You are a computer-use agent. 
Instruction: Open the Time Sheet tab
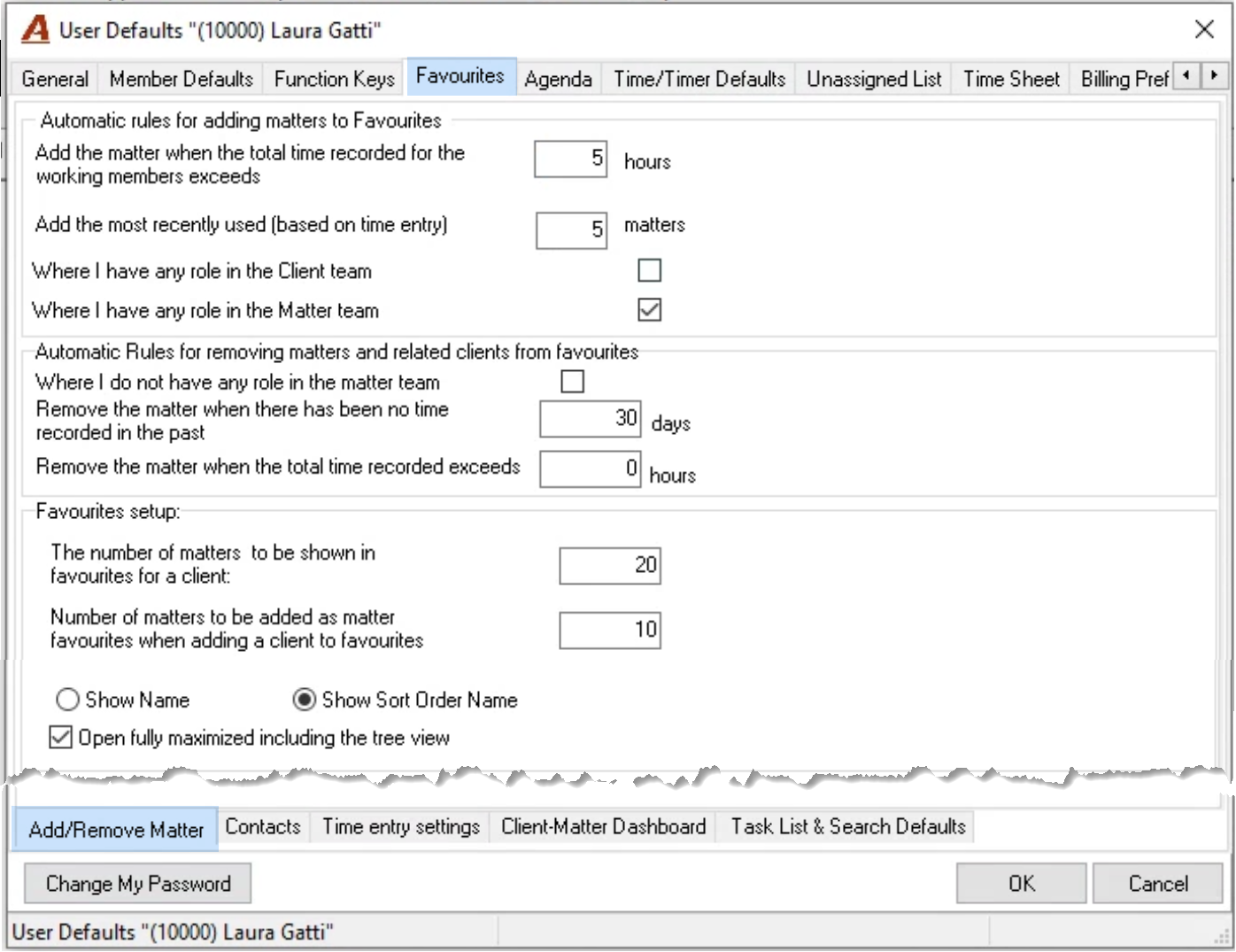point(1011,79)
